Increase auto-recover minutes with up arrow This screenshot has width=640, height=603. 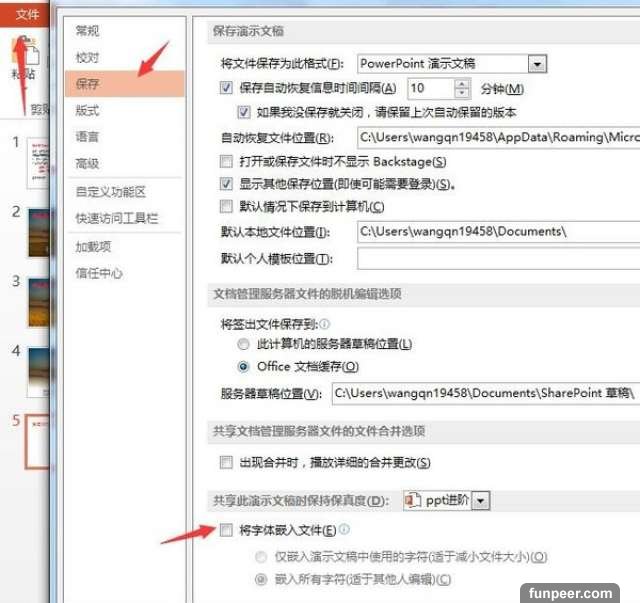coord(462,84)
